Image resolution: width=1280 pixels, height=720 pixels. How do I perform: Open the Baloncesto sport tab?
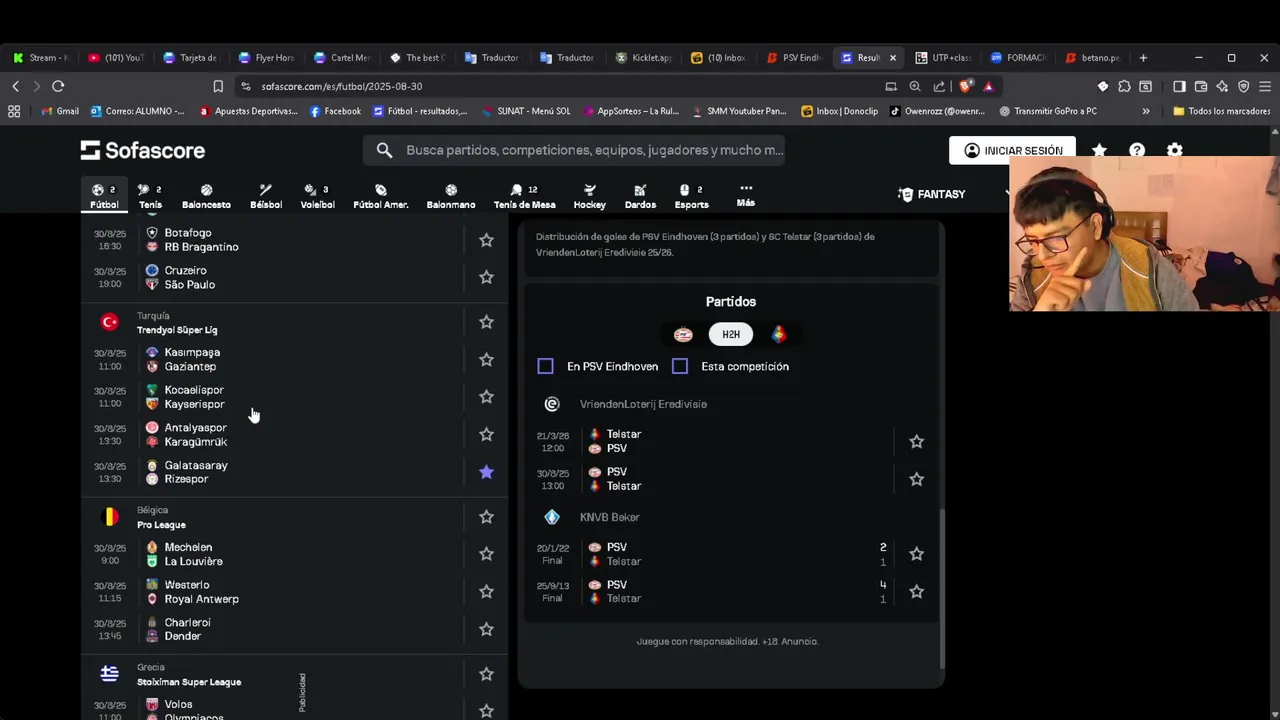[x=206, y=196]
